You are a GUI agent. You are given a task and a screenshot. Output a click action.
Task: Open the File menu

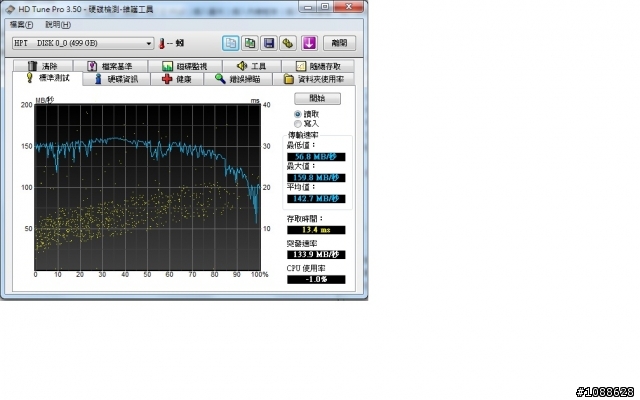(x=21, y=25)
